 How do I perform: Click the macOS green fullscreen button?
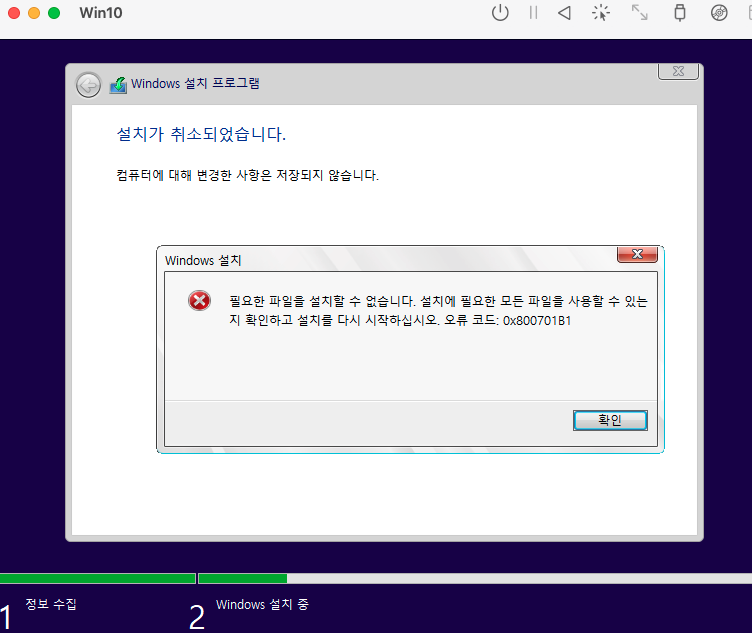click(54, 13)
